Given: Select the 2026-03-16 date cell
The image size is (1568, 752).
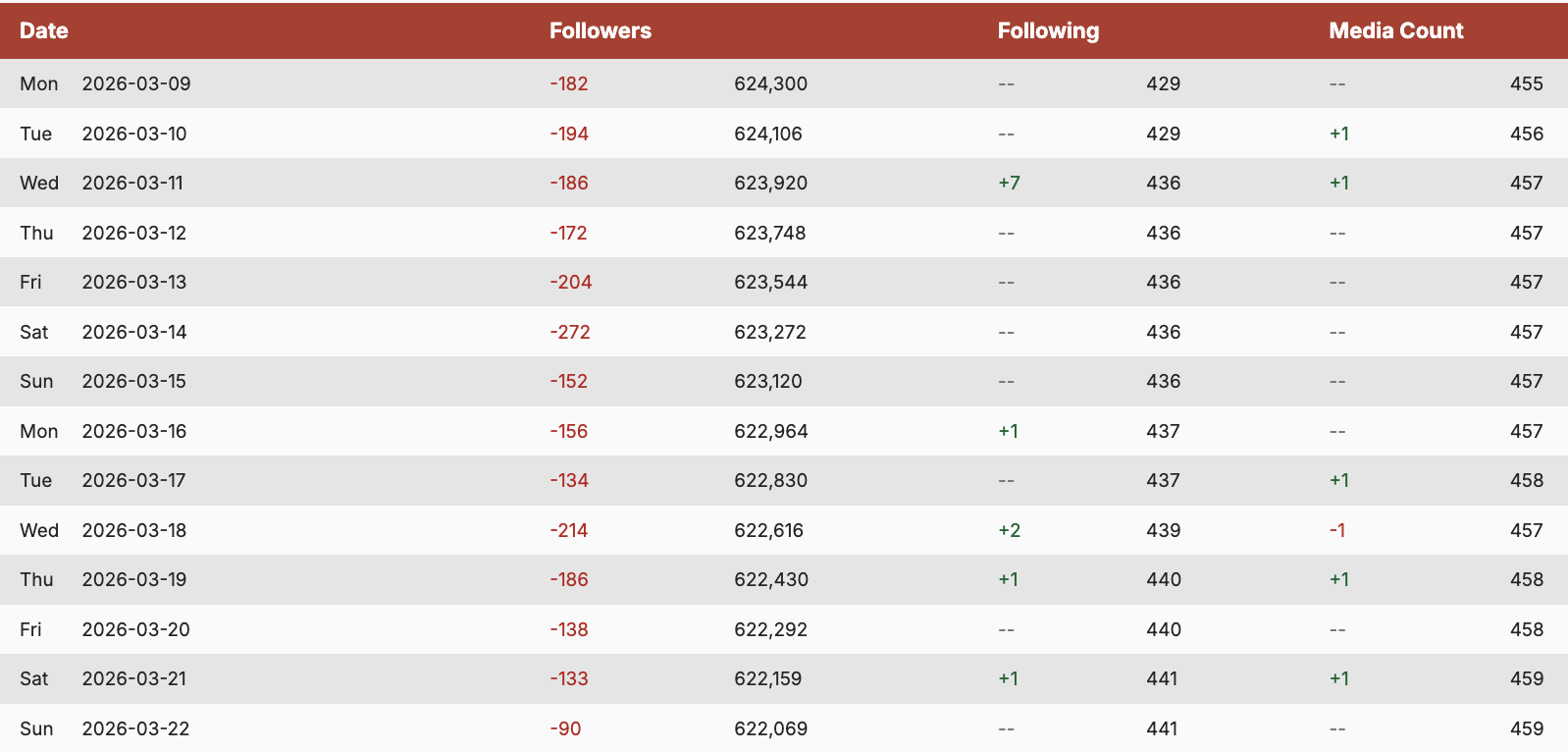Looking at the screenshot, I should [134, 431].
